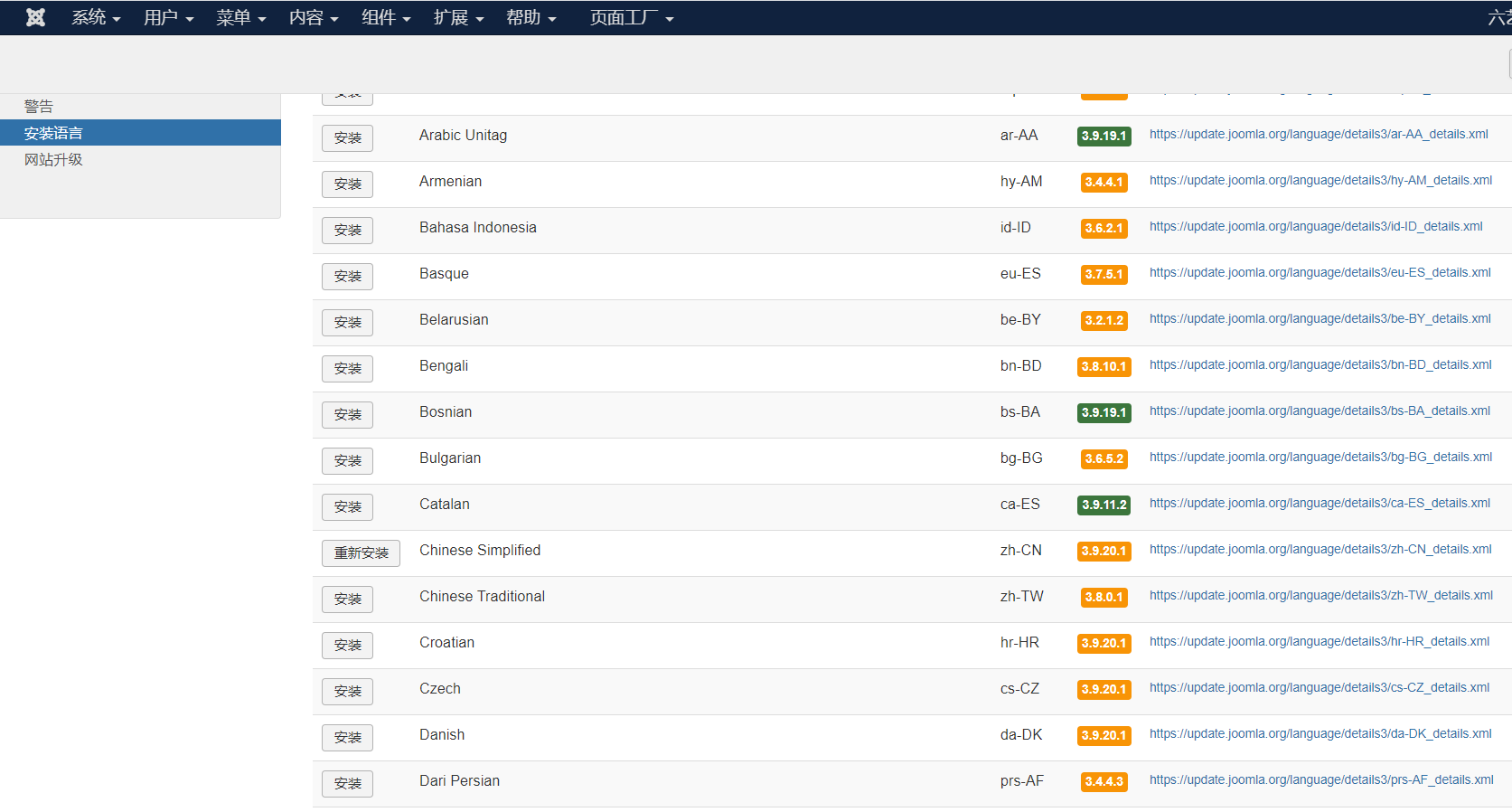The height and width of the screenshot is (812, 1512).
Task: Open the 扩展 dropdown menu
Action: [458, 17]
